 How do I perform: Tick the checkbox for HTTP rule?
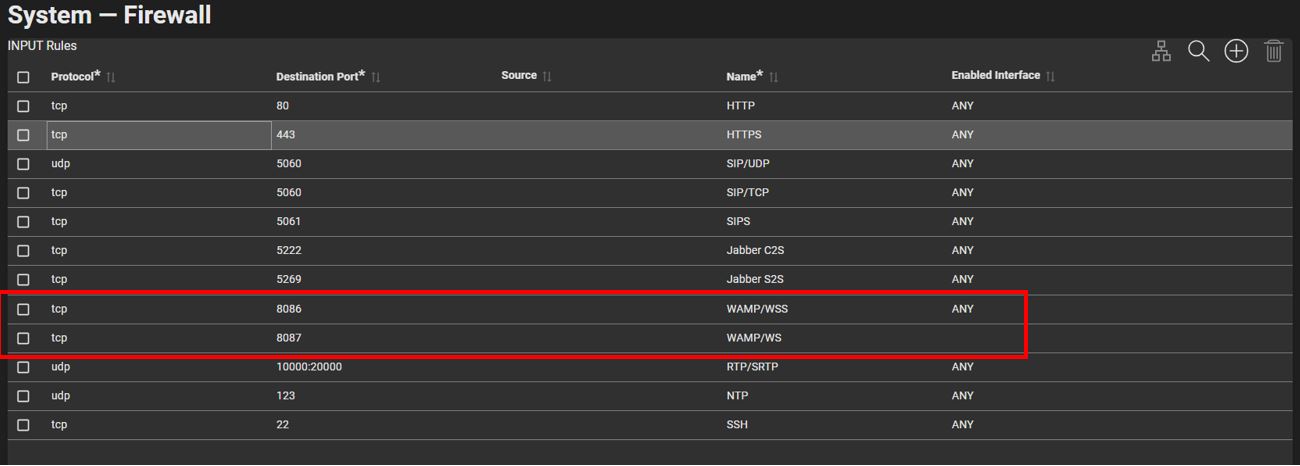click(24, 106)
